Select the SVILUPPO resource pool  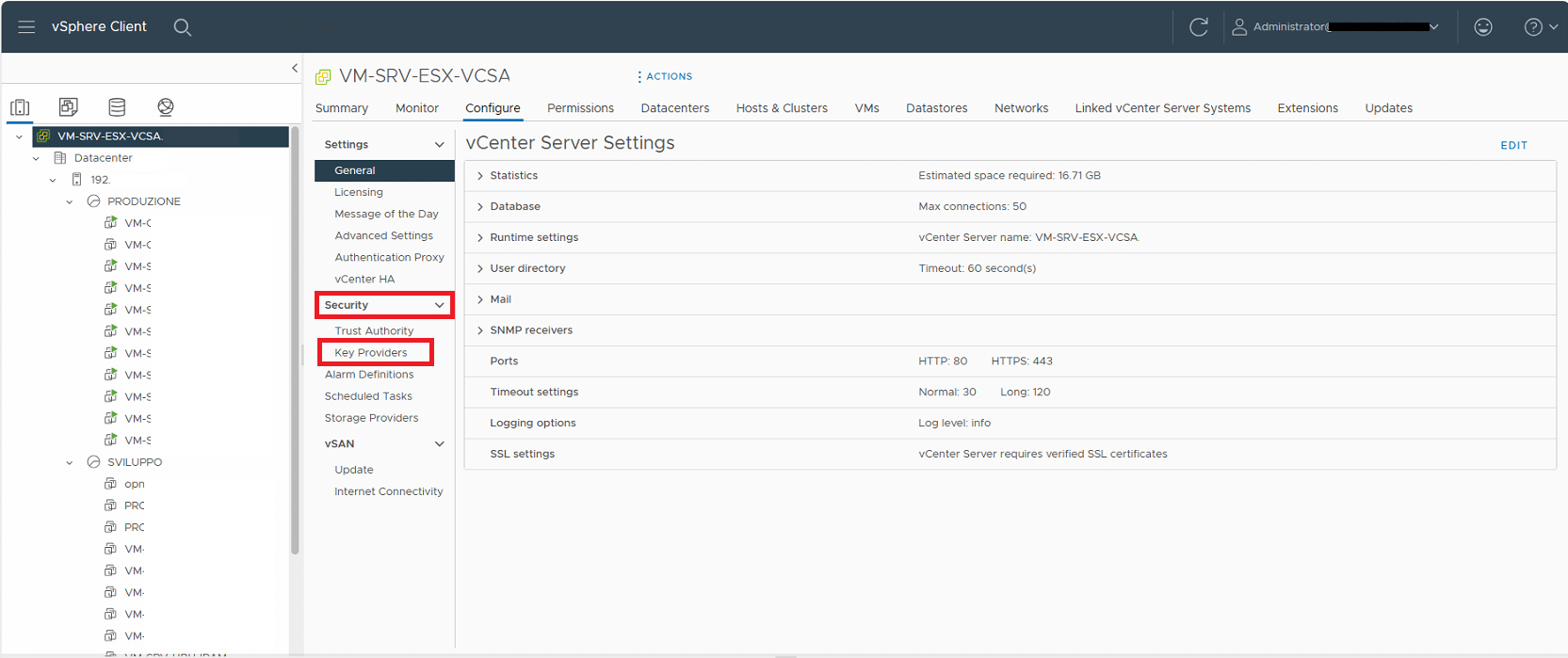[135, 462]
